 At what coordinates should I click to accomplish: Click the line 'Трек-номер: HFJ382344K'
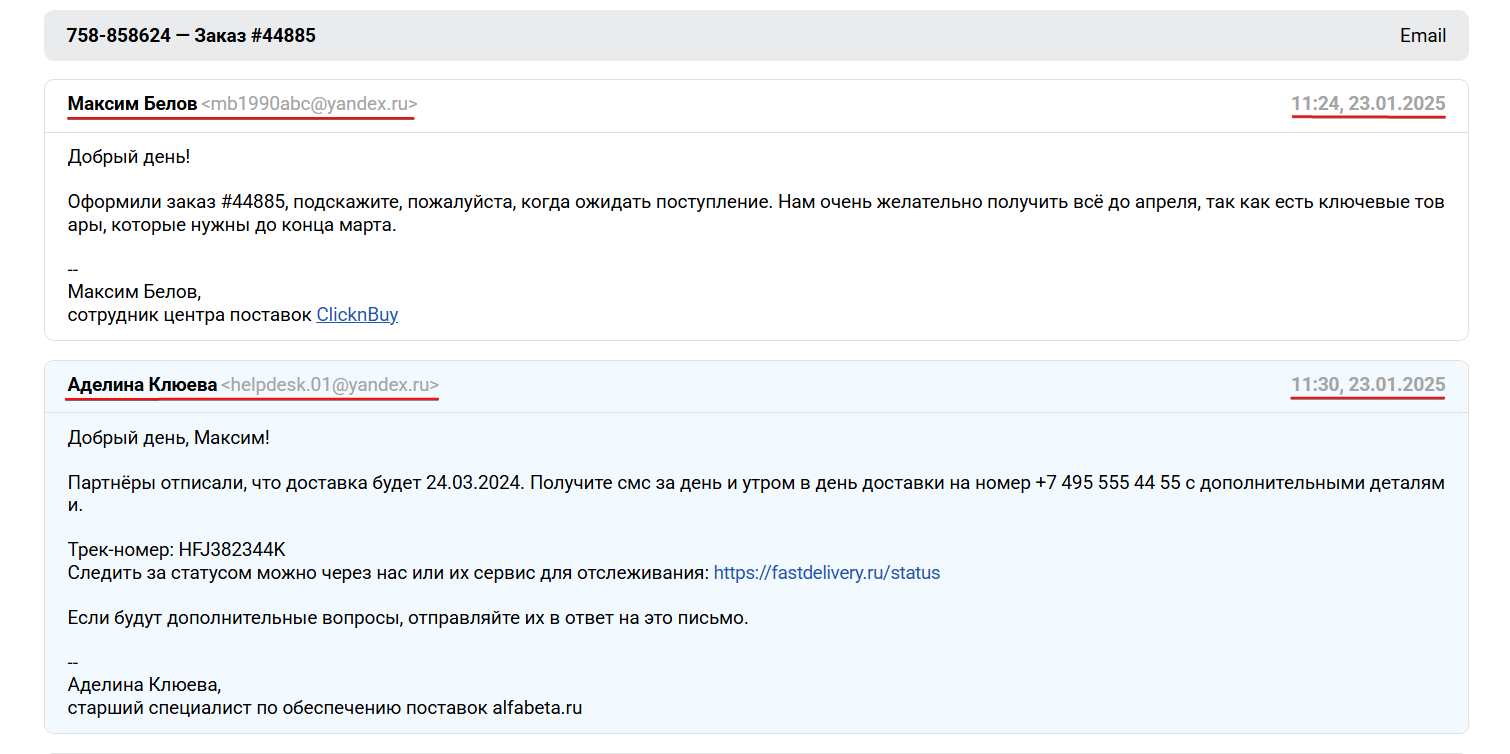click(x=177, y=550)
